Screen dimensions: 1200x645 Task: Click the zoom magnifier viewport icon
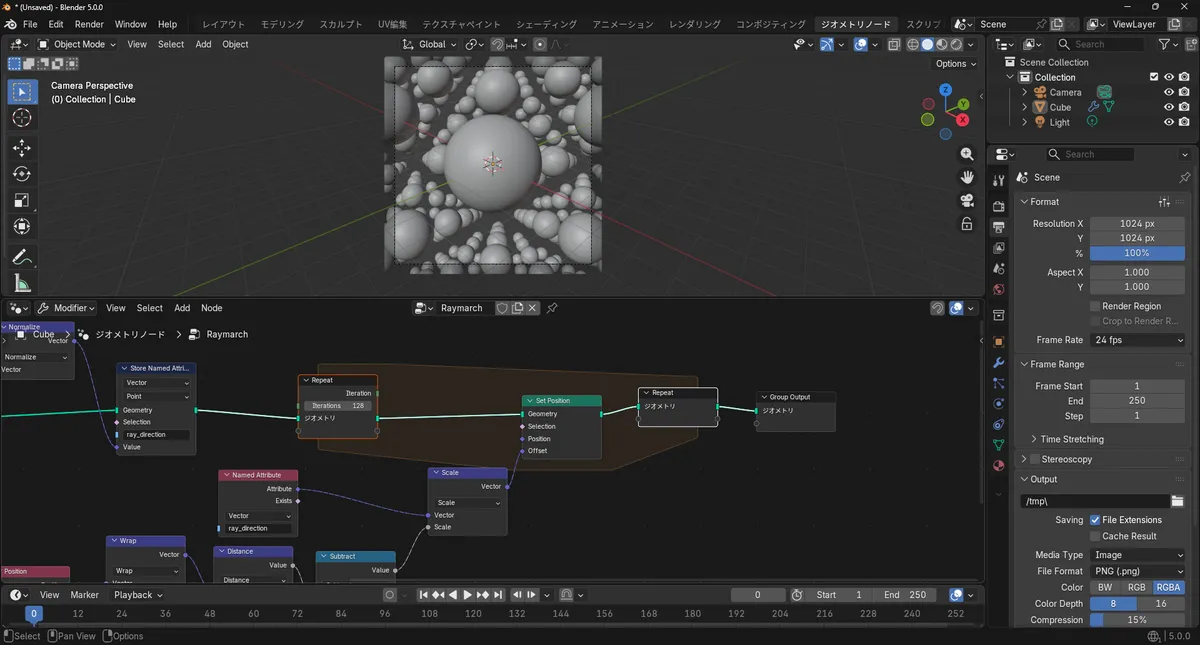(x=967, y=154)
